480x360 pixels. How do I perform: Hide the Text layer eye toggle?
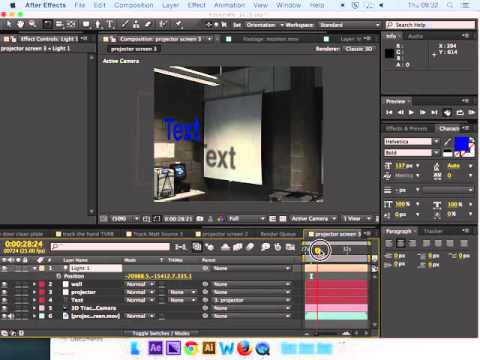tap(4, 300)
